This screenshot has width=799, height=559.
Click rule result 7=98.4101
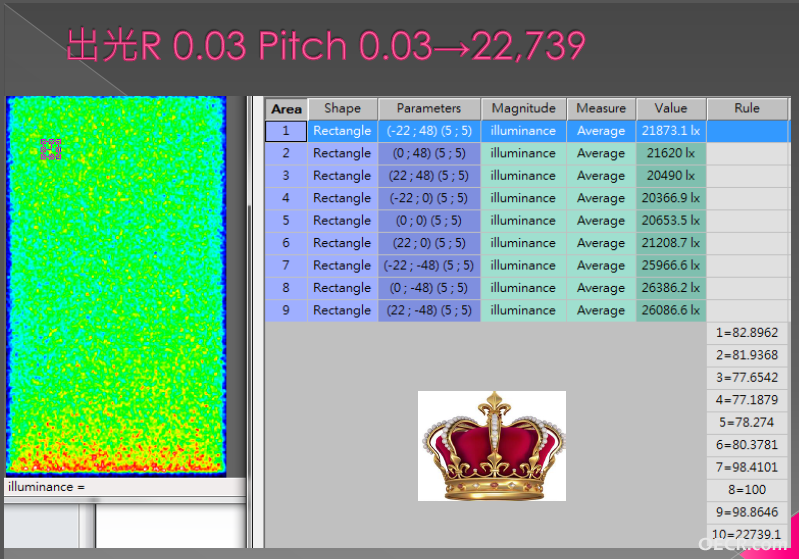pos(747,467)
